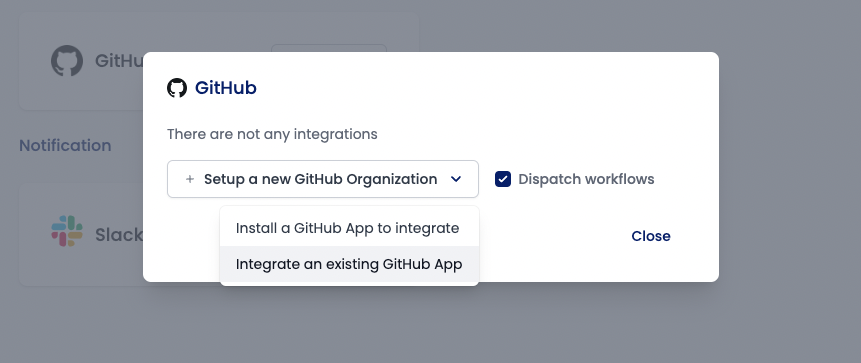Collapse the dropdown using the chevron arrow
This screenshot has width=861, height=363.
pyautogui.click(x=456, y=179)
